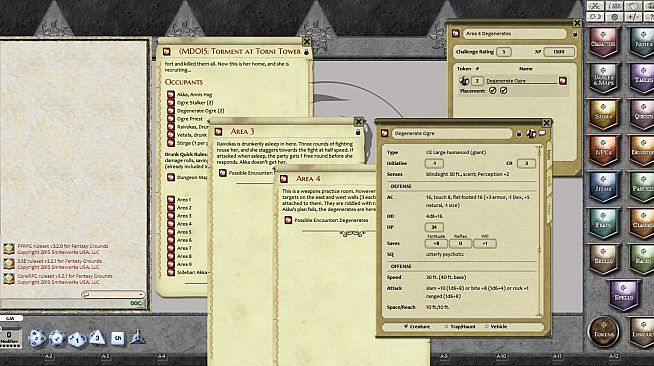Open the Feats sidebar banner
This screenshot has width=654, height=366.
pyautogui.click(x=603, y=223)
